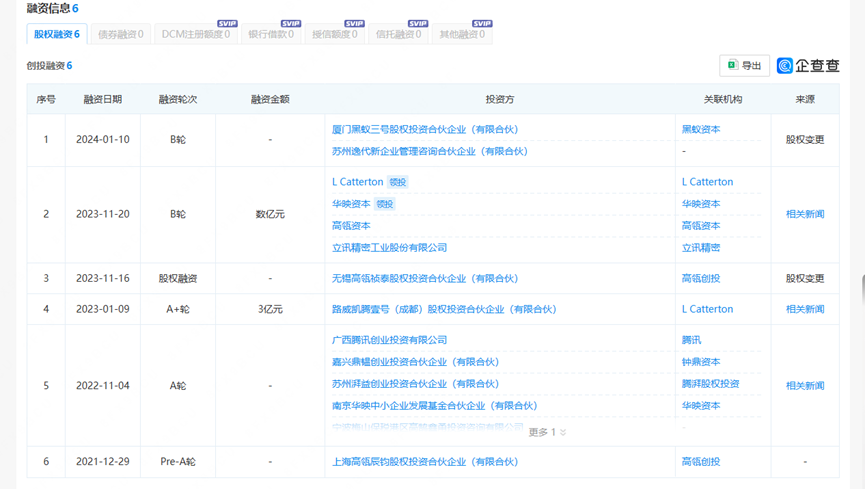Click the 企查查 logo icon
Viewport: 865px width, 489px height.
[784, 66]
